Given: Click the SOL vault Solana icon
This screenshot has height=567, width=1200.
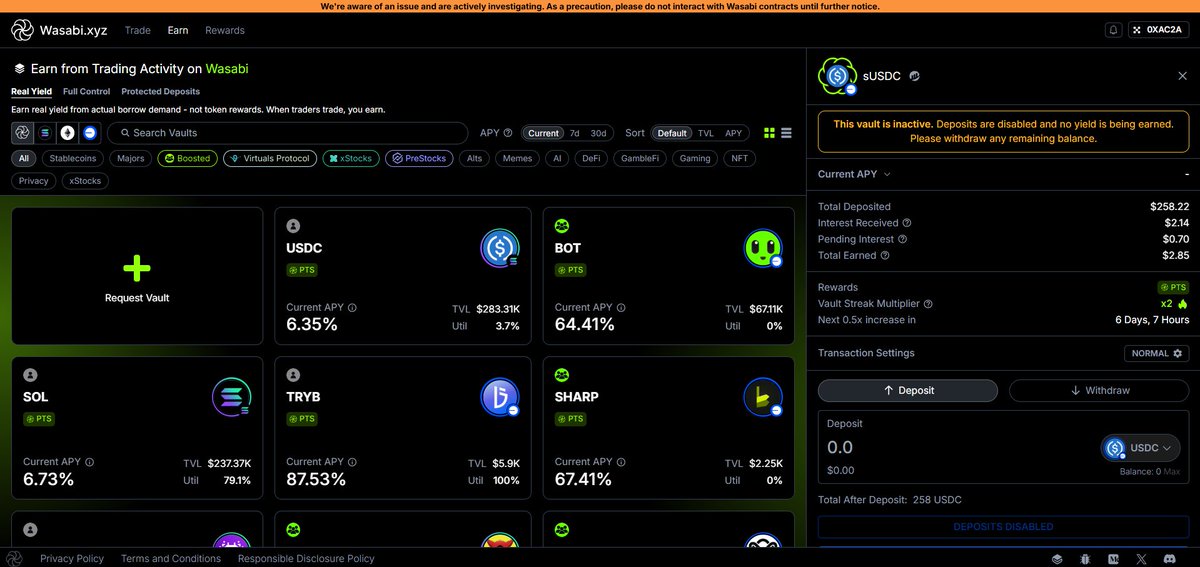Looking at the screenshot, I should click(232, 397).
